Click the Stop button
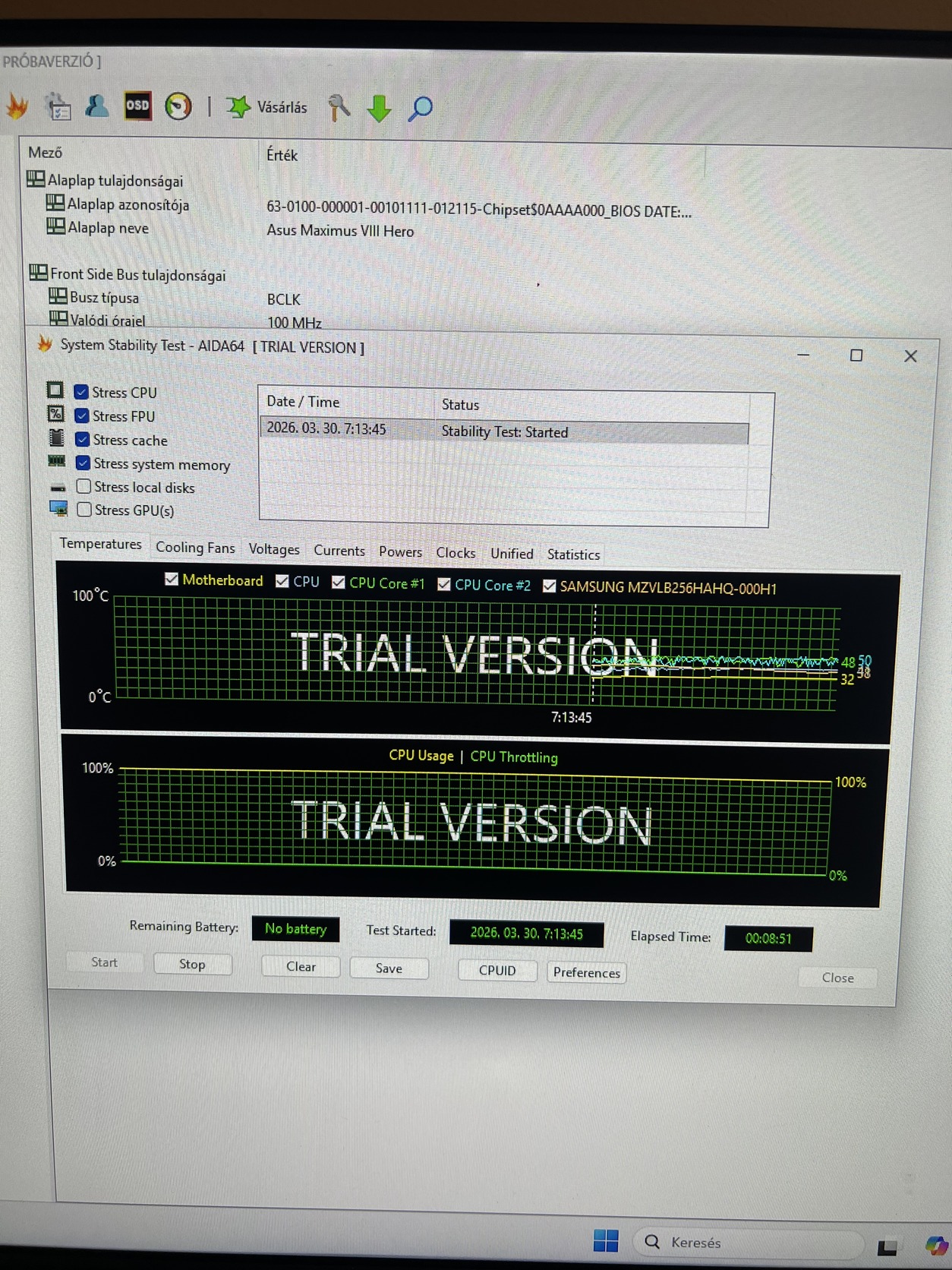 (192, 964)
